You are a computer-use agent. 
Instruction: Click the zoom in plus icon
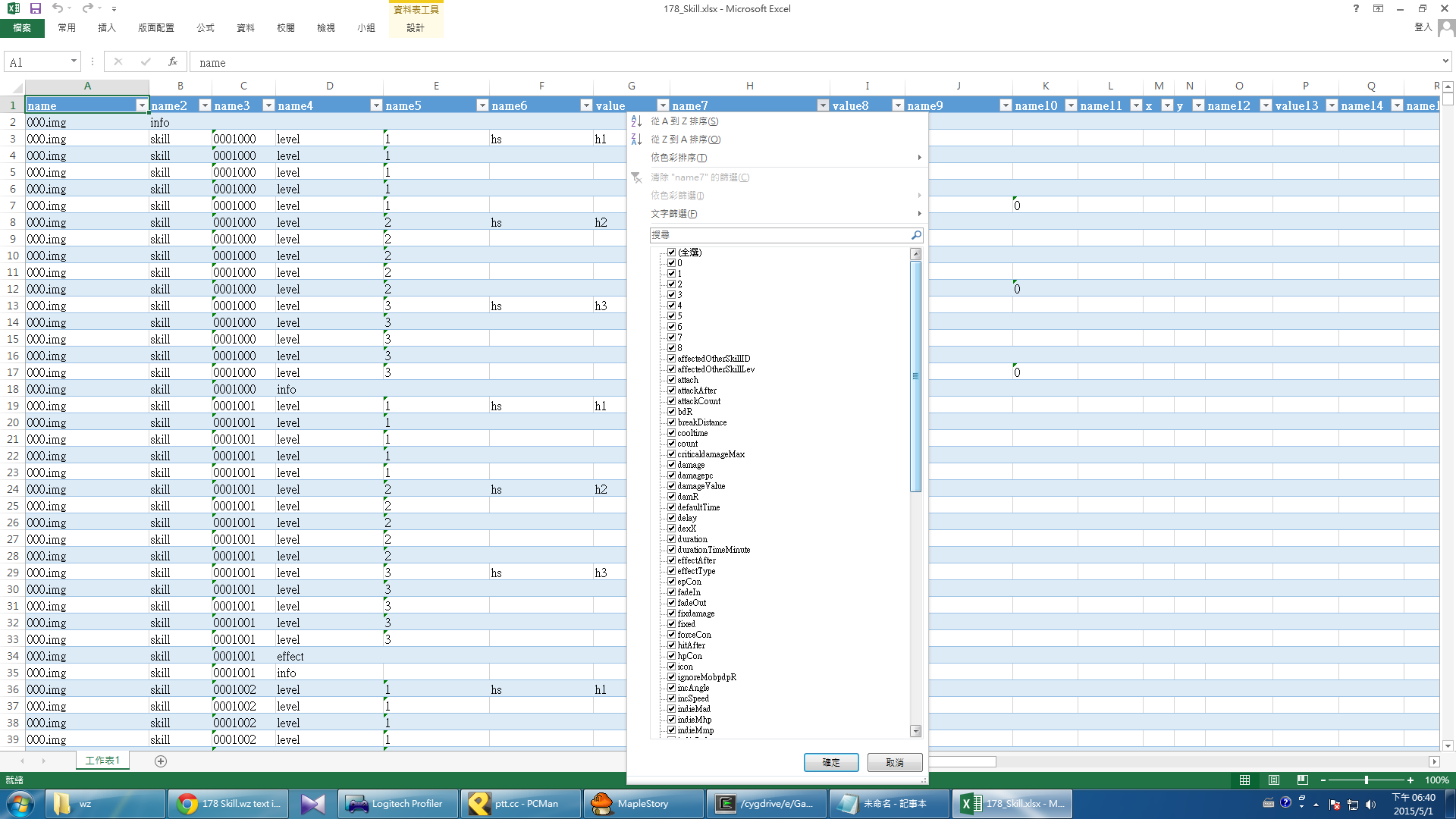click(x=1410, y=780)
